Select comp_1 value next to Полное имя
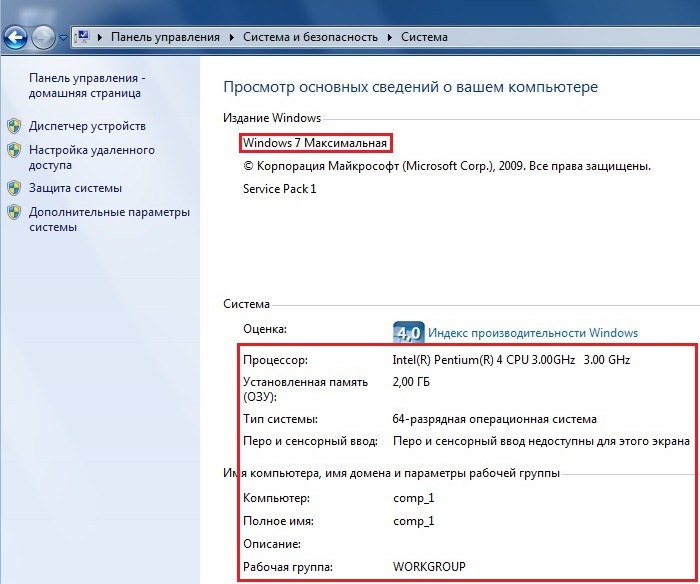 click(x=413, y=521)
